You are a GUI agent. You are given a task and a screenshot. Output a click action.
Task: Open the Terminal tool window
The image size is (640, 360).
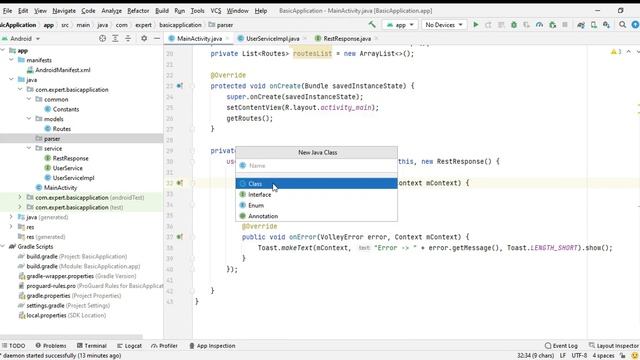(92, 346)
